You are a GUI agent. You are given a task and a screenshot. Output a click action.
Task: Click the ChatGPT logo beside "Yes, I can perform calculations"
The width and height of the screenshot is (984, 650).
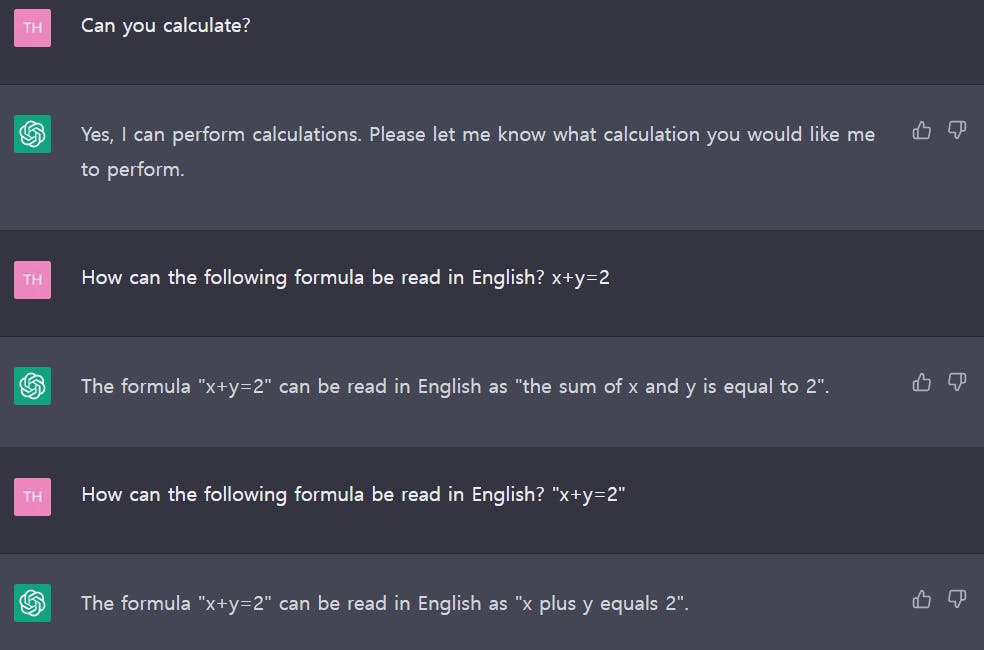pos(33,134)
